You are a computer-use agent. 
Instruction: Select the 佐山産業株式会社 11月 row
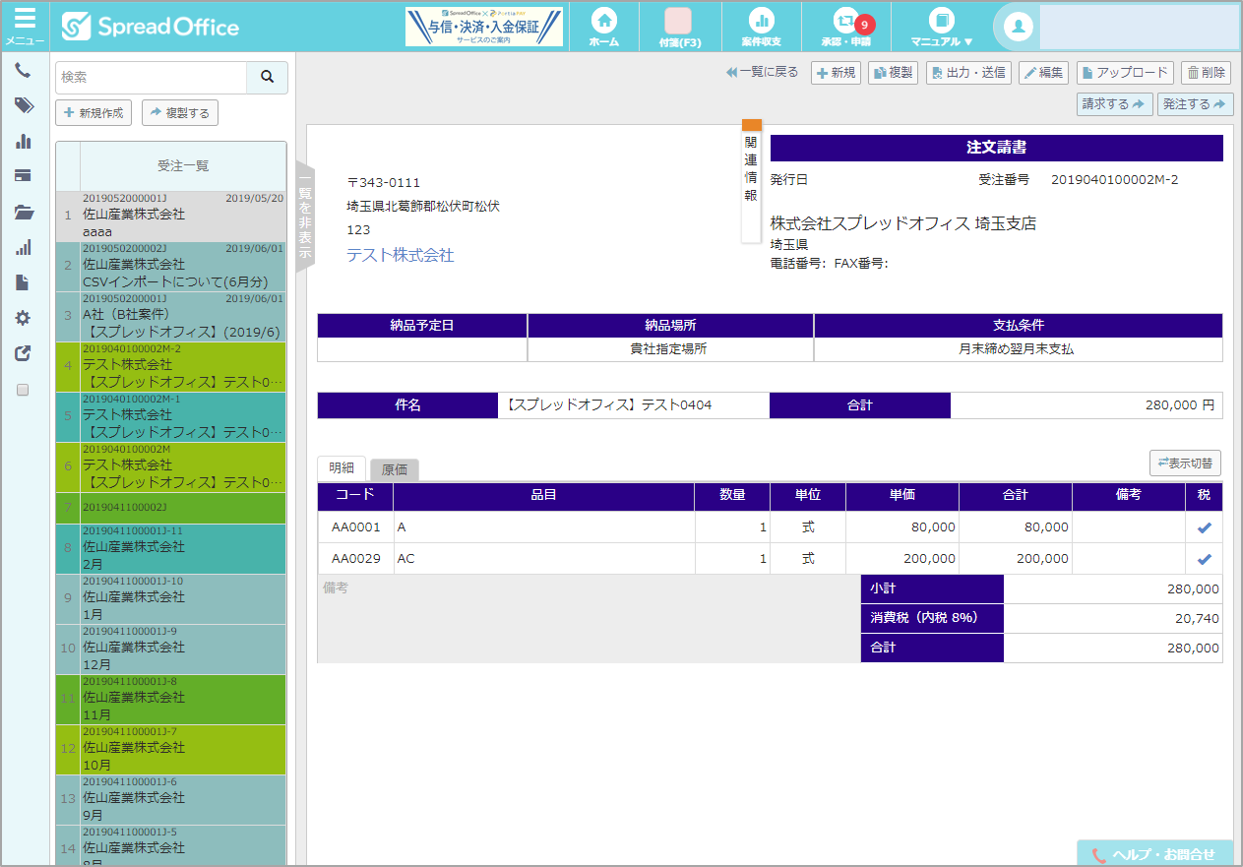coord(170,699)
